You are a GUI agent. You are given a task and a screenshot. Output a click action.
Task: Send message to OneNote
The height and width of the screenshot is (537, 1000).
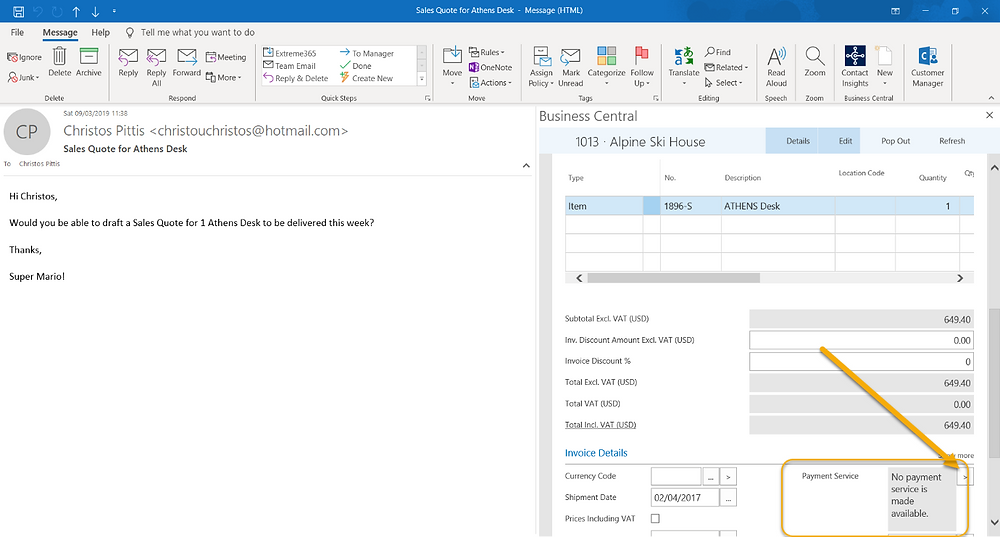(490, 67)
